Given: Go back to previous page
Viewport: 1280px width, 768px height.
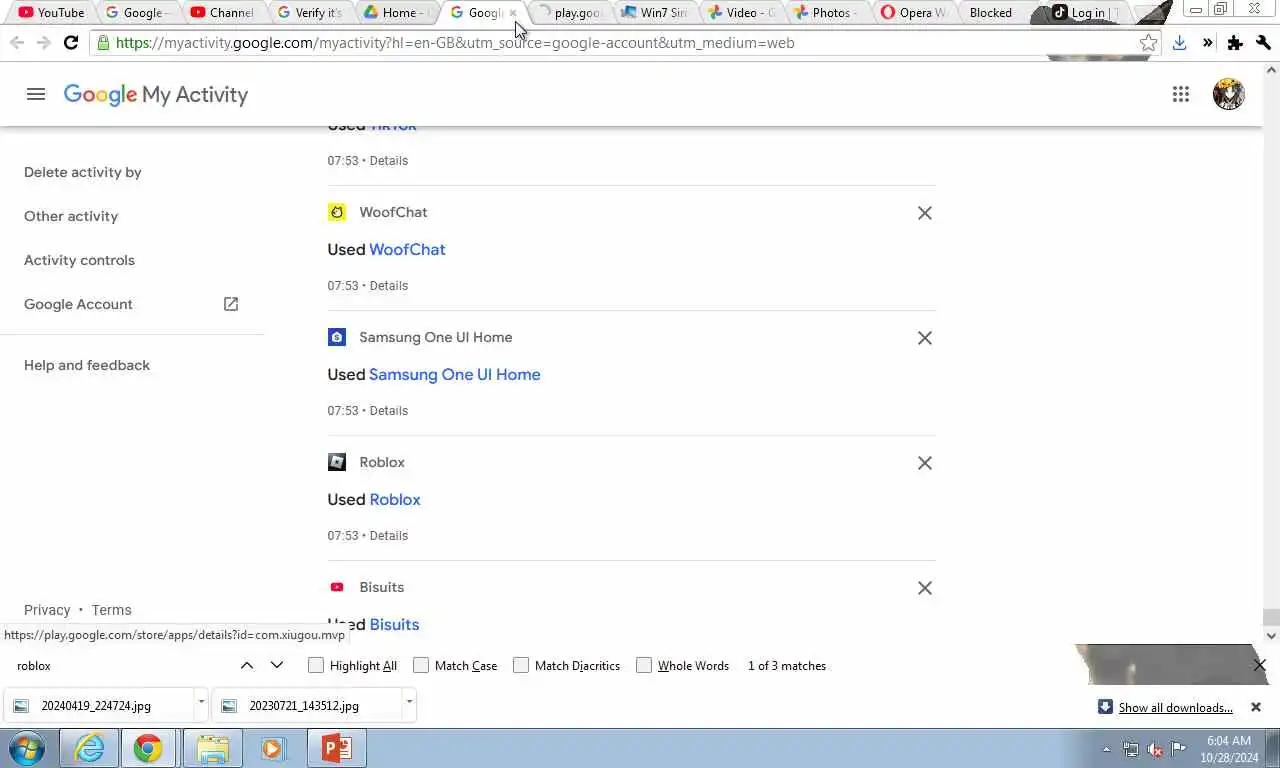Looking at the screenshot, I should pyautogui.click(x=17, y=43).
